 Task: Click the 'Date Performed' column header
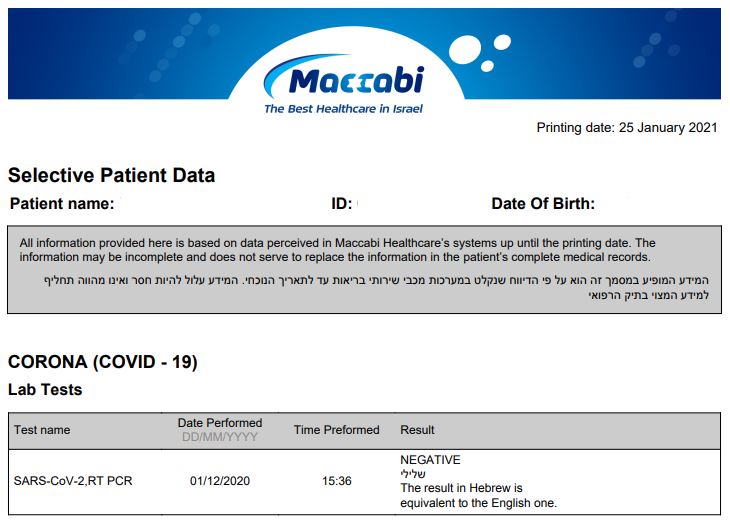tap(220, 423)
